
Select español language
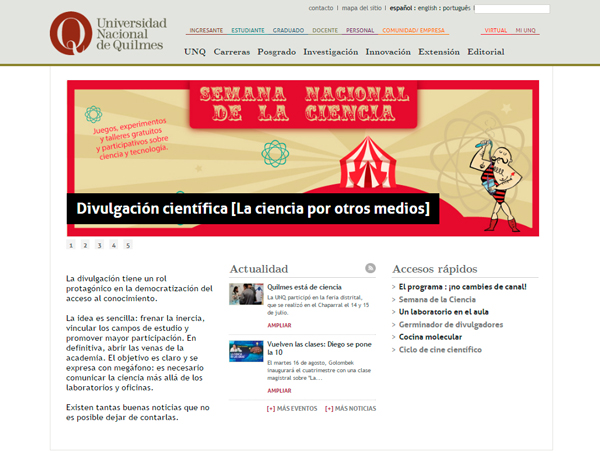coord(401,8)
